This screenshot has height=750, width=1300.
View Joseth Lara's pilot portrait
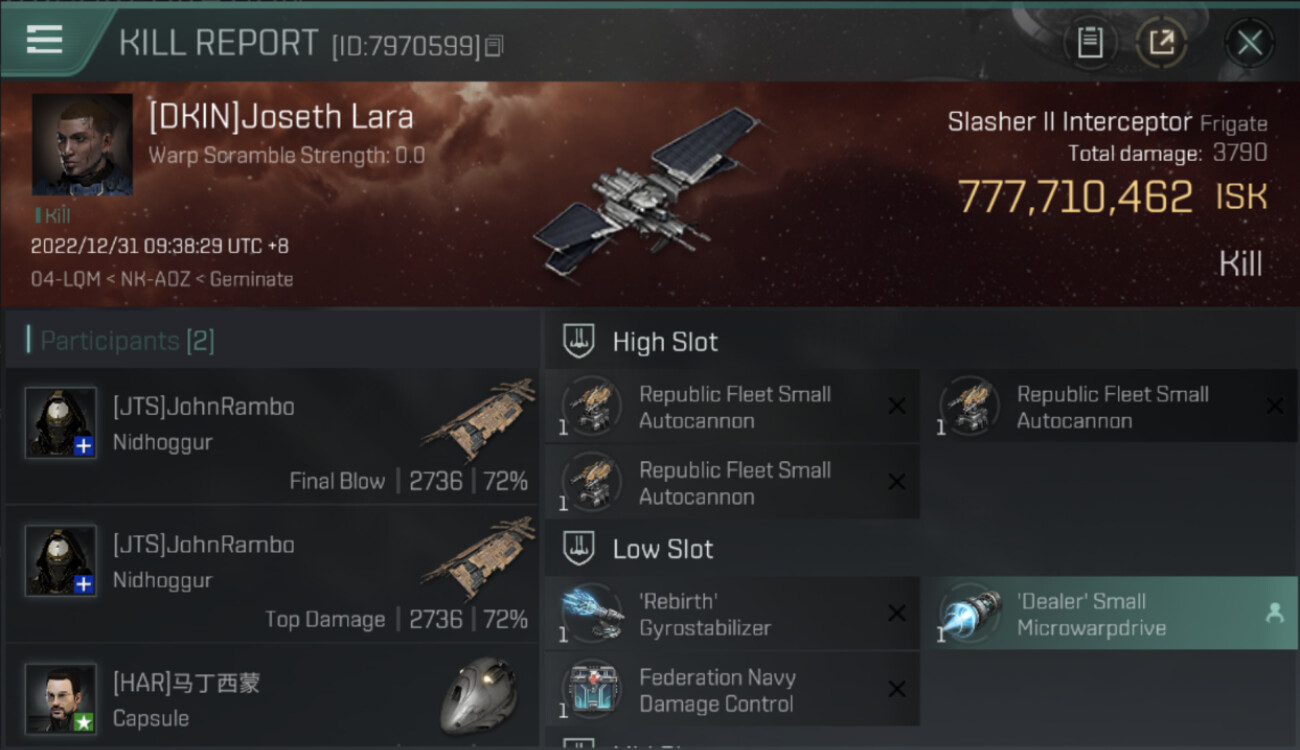point(82,144)
